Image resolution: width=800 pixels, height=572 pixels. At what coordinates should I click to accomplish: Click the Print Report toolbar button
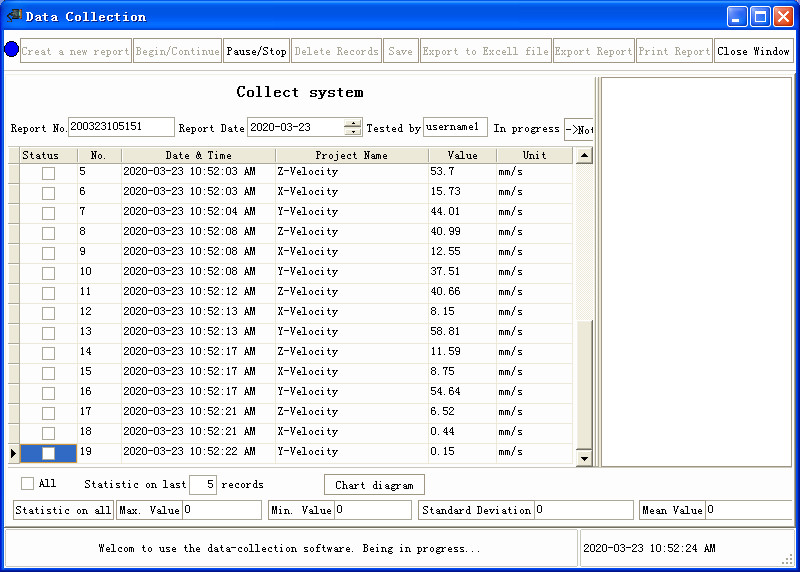(x=674, y=51)
